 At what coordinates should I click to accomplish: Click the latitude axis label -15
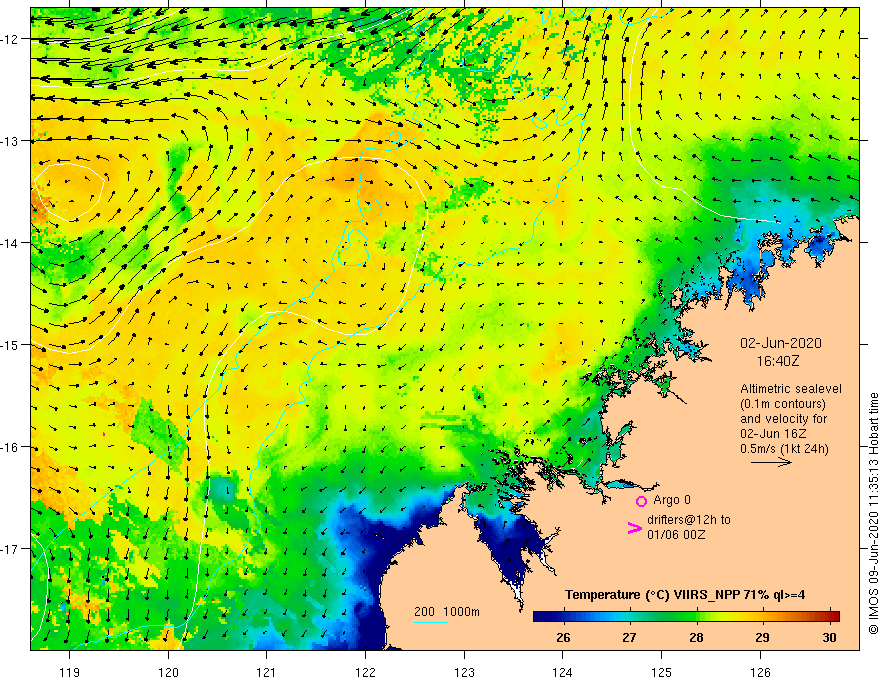coord(10,345)
